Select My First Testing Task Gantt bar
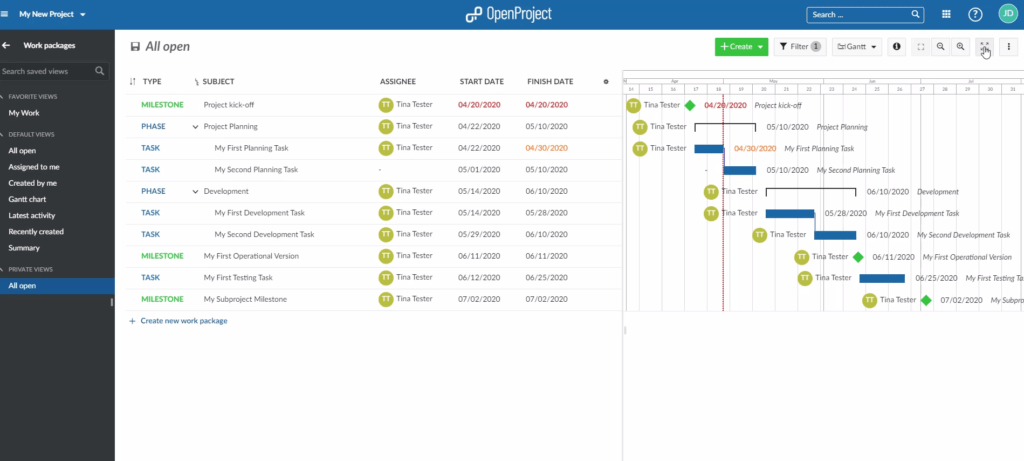 (882, 278)
